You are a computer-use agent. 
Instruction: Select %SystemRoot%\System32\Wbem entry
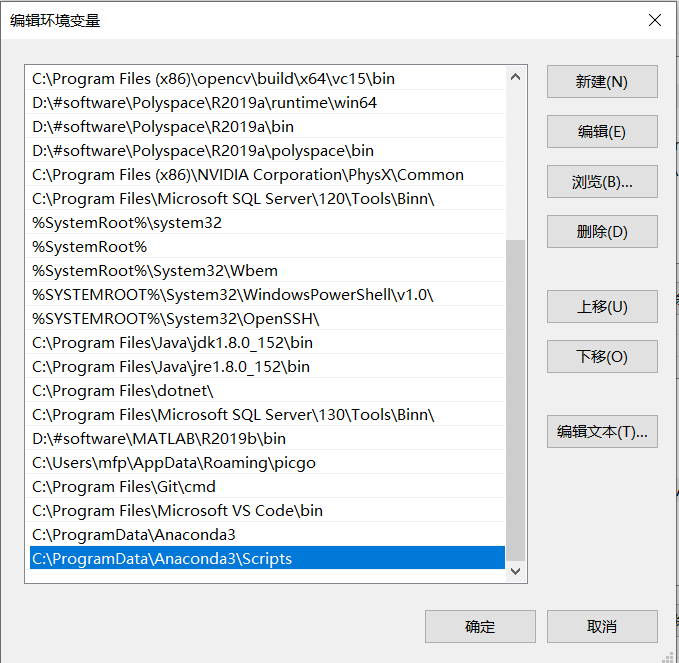tap(267, 271)
